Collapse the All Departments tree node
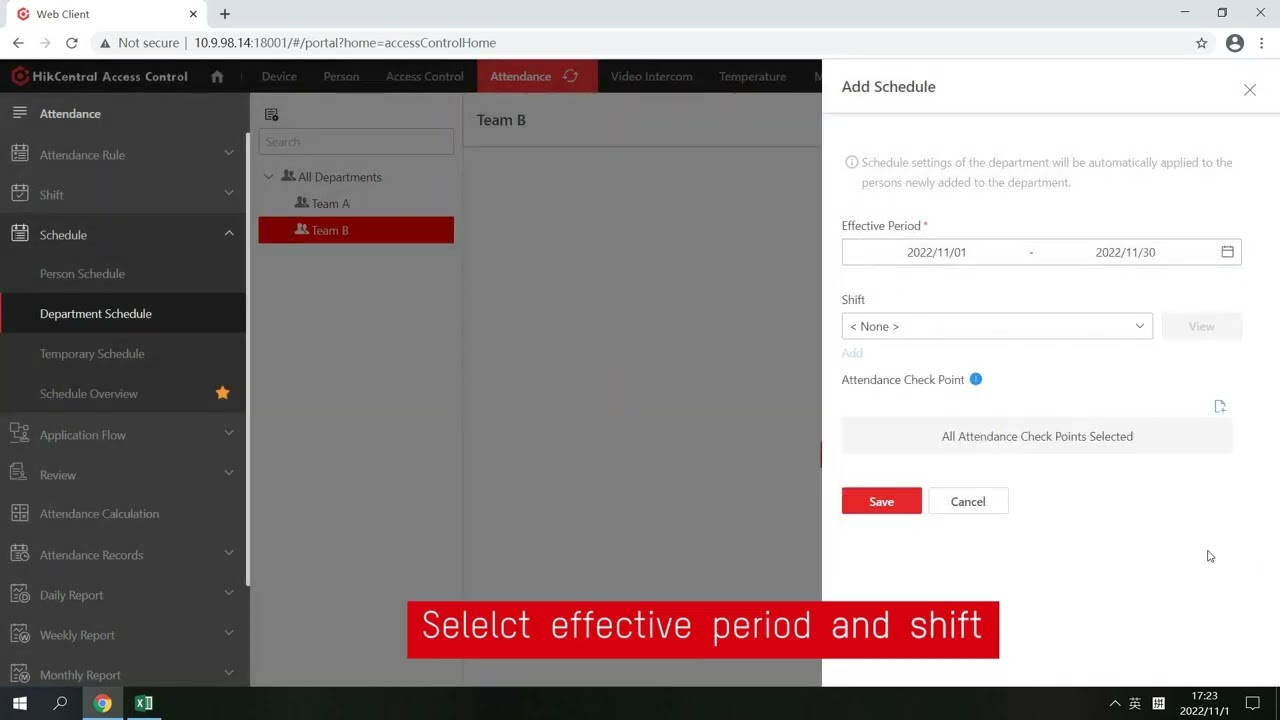The width and height of the screenshot is (1280, 720). point(268,177)
